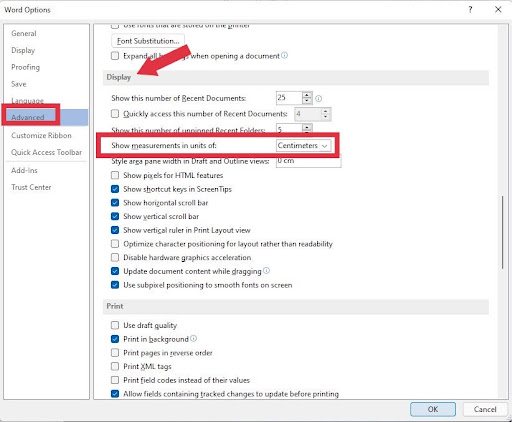Open the Trust Center category
Viewport: 512px width, 422px height.
[31, 187]
